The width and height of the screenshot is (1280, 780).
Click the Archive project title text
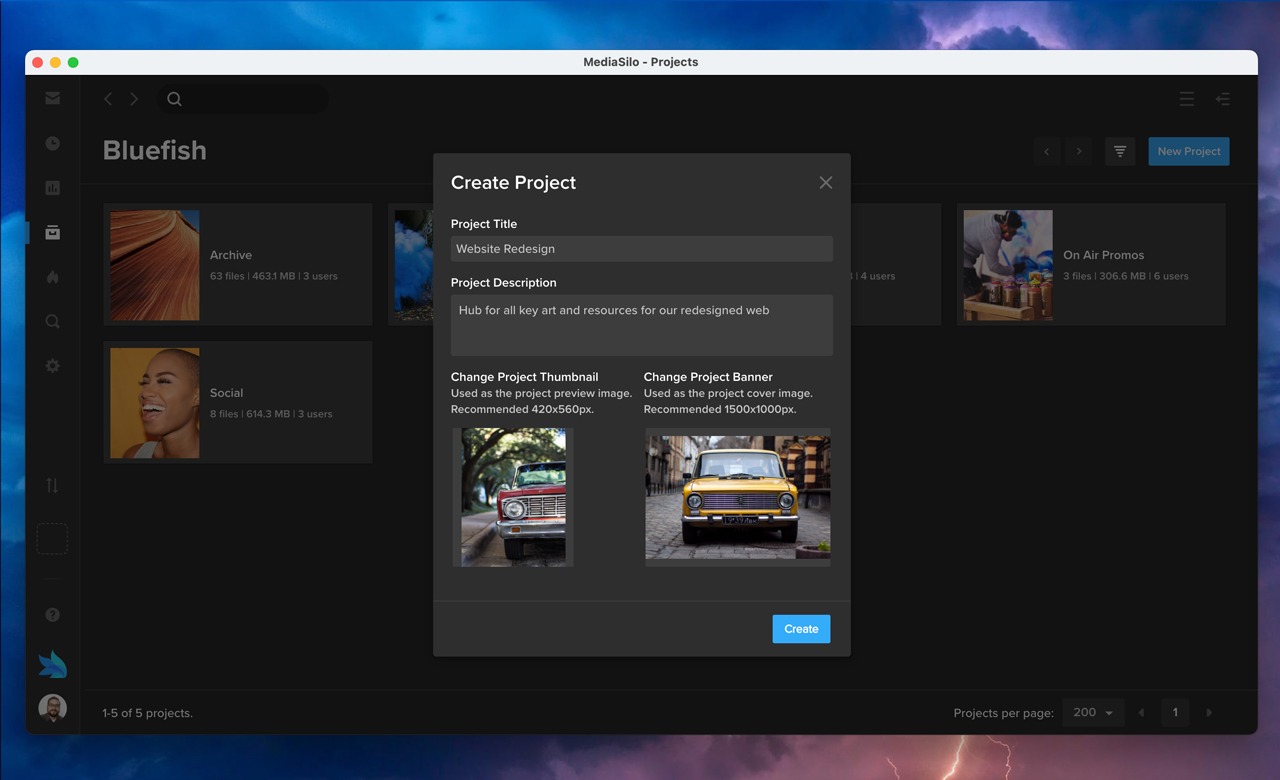pyautogui.click(x=231, y=255)
